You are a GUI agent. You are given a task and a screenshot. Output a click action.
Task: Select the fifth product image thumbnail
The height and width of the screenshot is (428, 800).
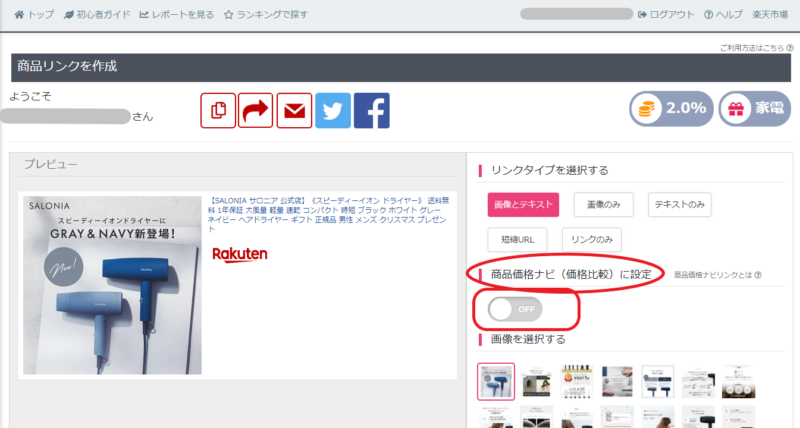click(658, 382)
